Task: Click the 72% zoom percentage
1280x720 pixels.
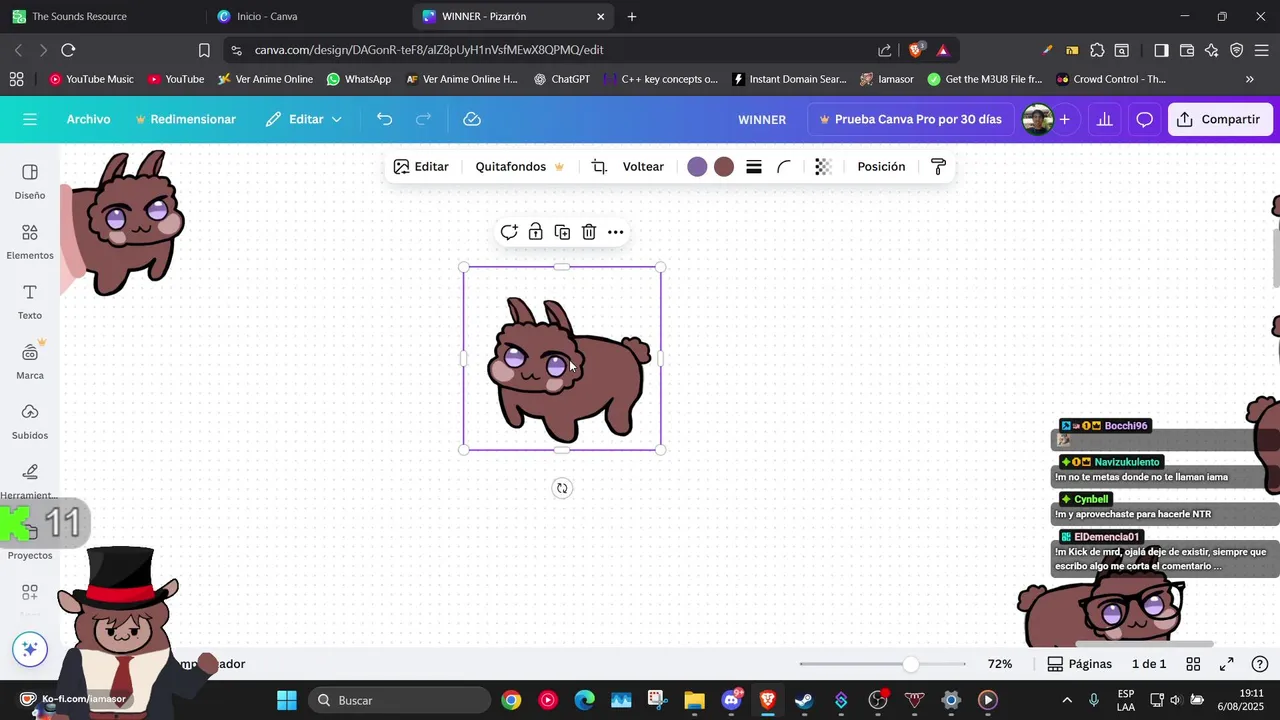Action: (1000, 664)
